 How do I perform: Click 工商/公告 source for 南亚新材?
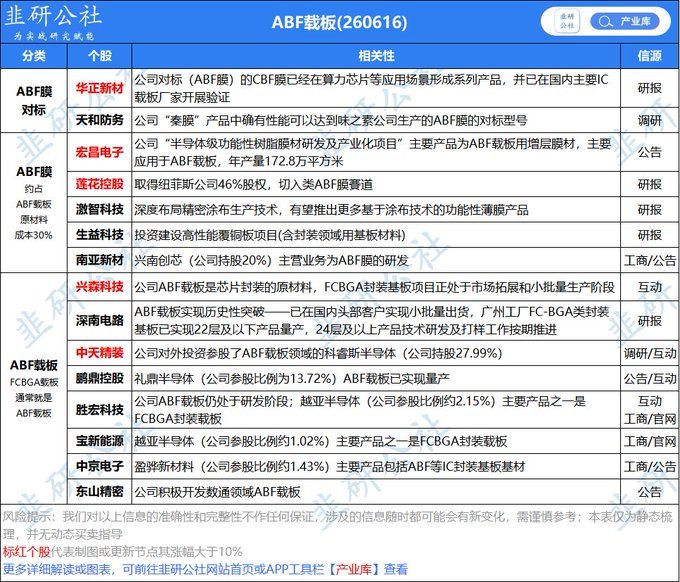tap(650, 260)
